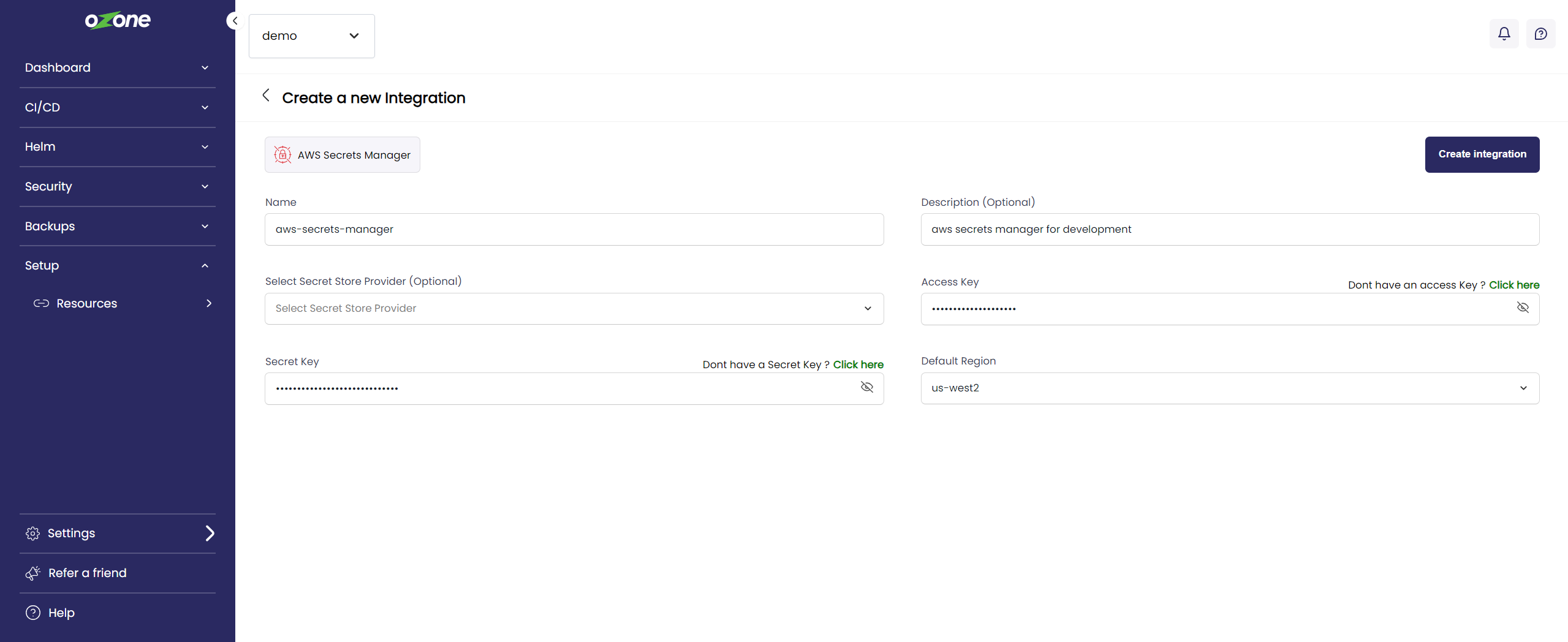Click the Refer a friend megaphone icon
1568x642 pixels.
(x=33, y=573)
